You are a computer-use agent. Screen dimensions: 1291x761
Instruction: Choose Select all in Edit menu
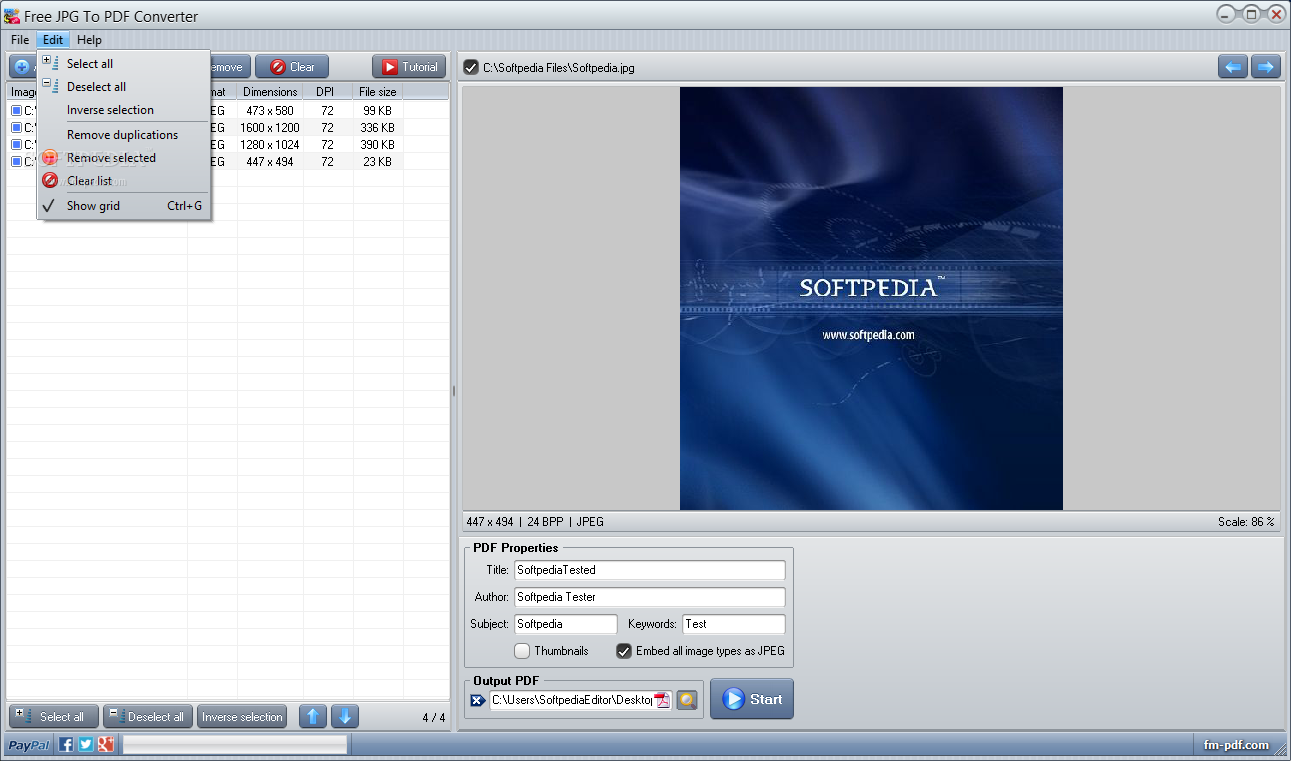pyautogui.click(x=124, y=63)
